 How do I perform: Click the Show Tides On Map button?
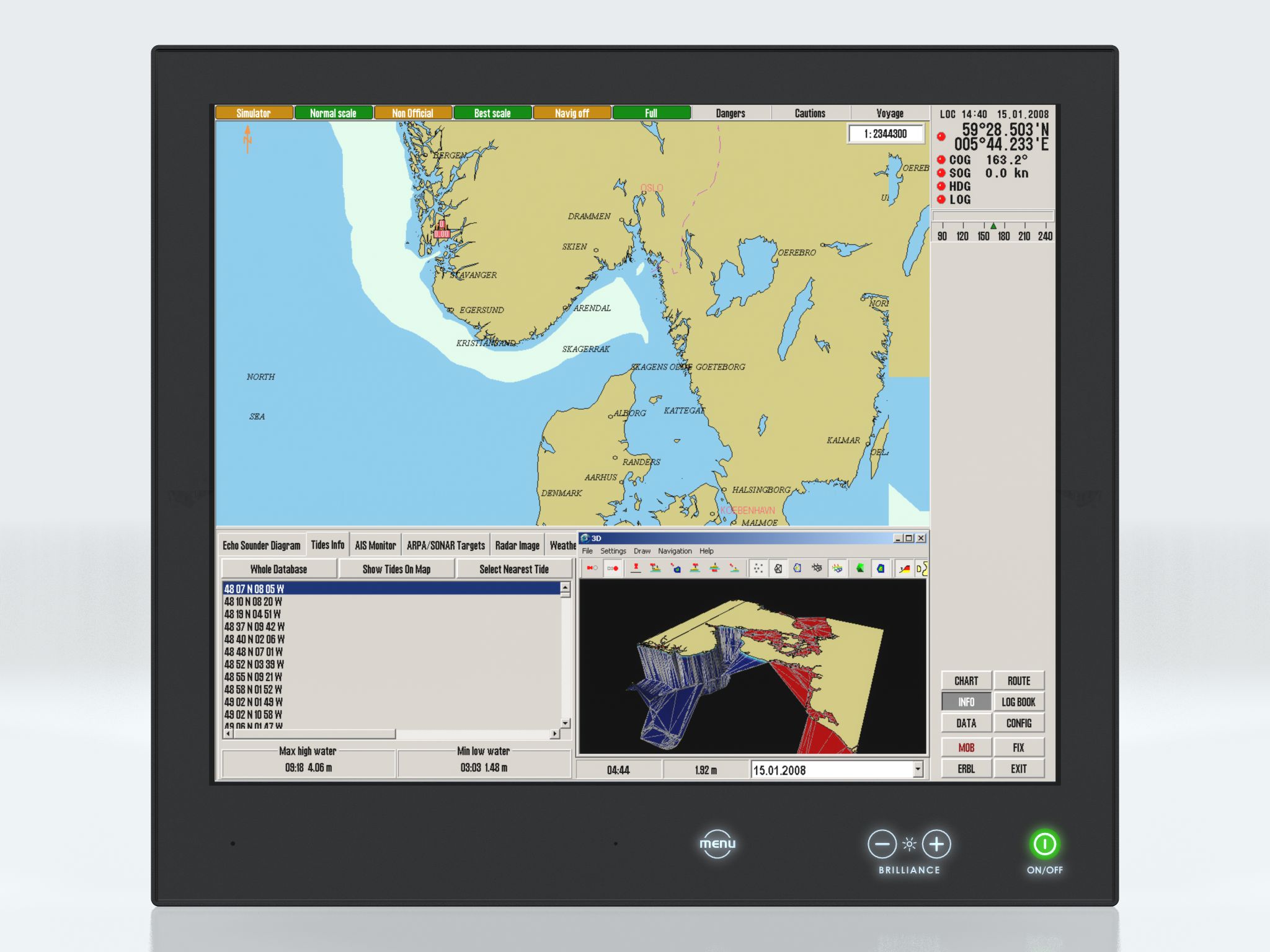pos(396,569)
